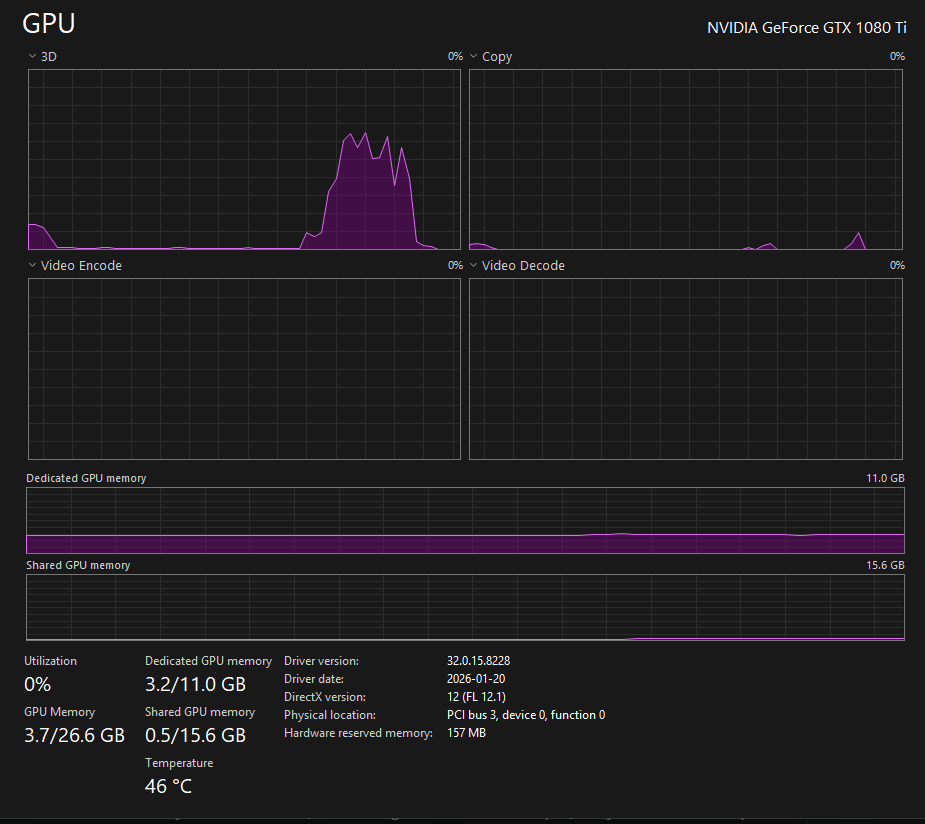The image size is (925, 824).
Task: Click the Video Decode graph
Action: tap(685, 369)
